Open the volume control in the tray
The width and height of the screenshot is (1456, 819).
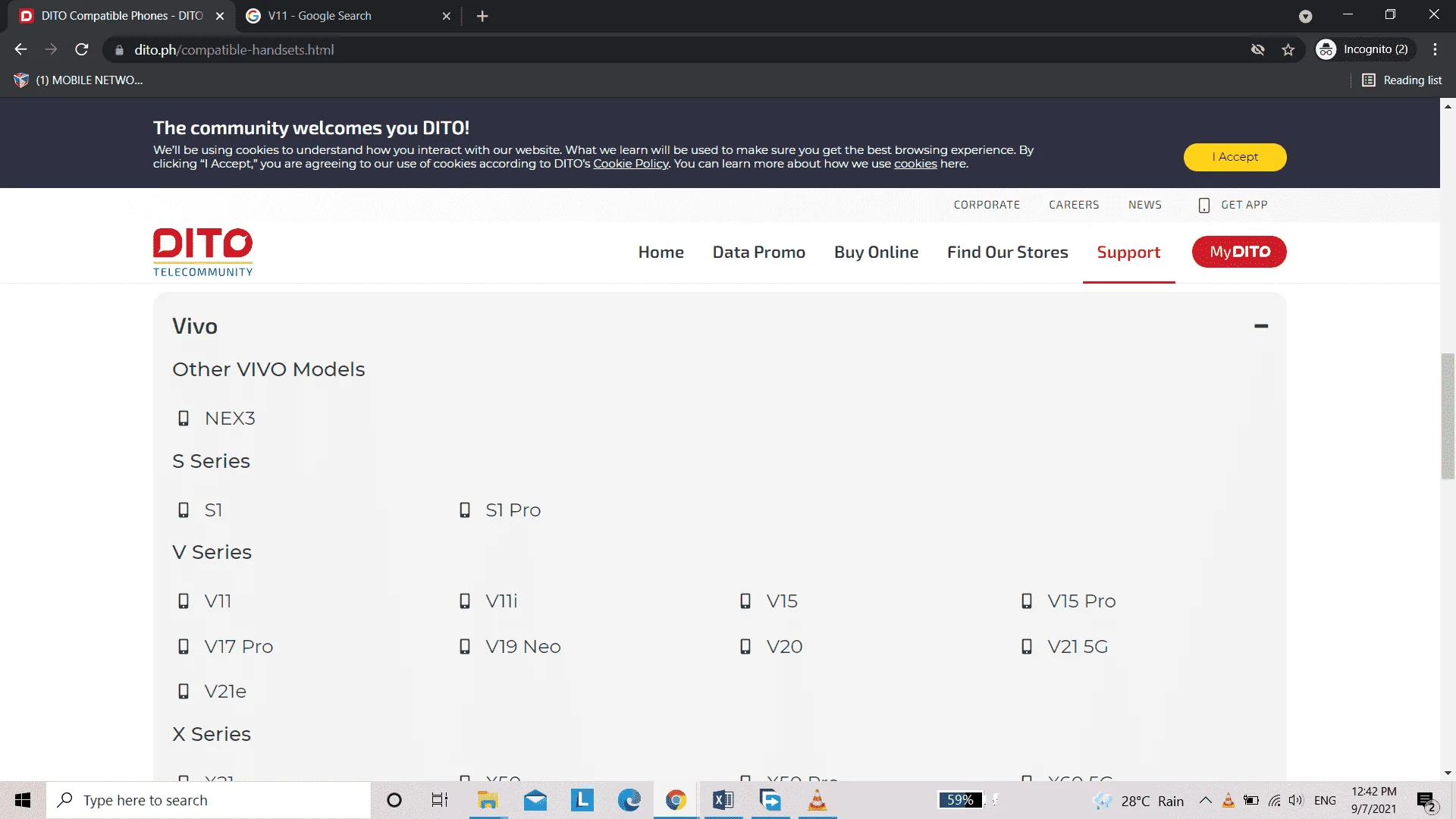click(1296, 800)
